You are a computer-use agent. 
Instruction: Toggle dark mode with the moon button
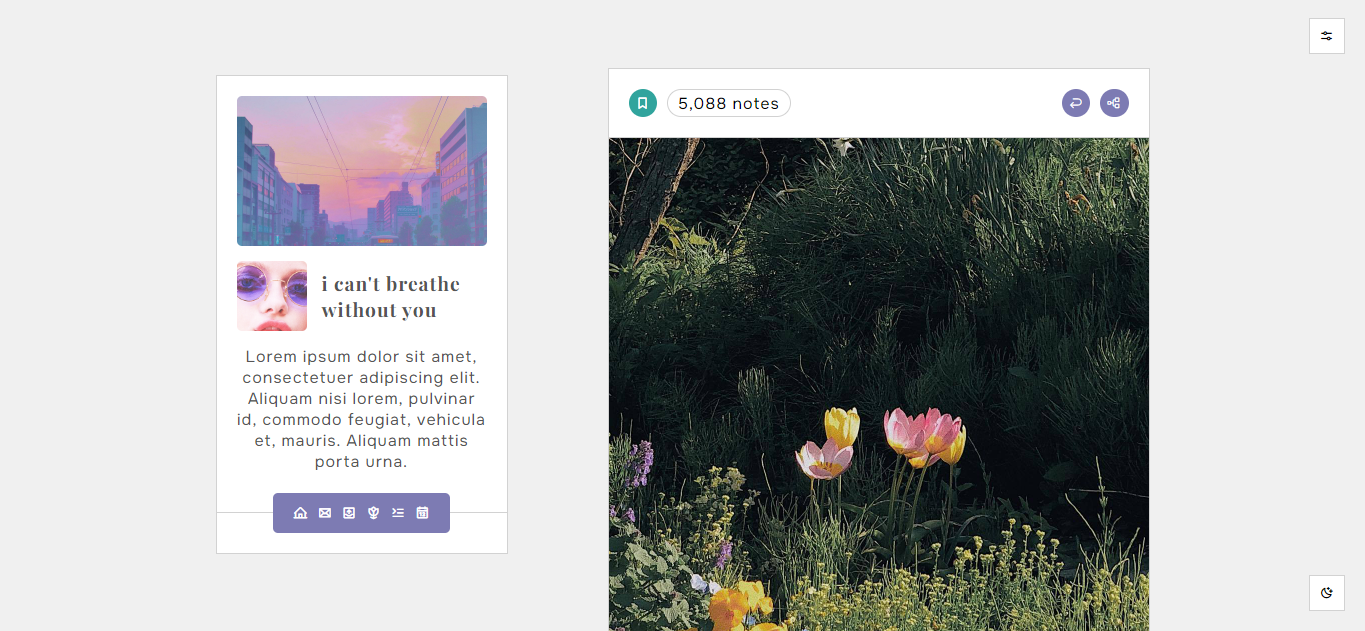click(x=1327, y=593)
